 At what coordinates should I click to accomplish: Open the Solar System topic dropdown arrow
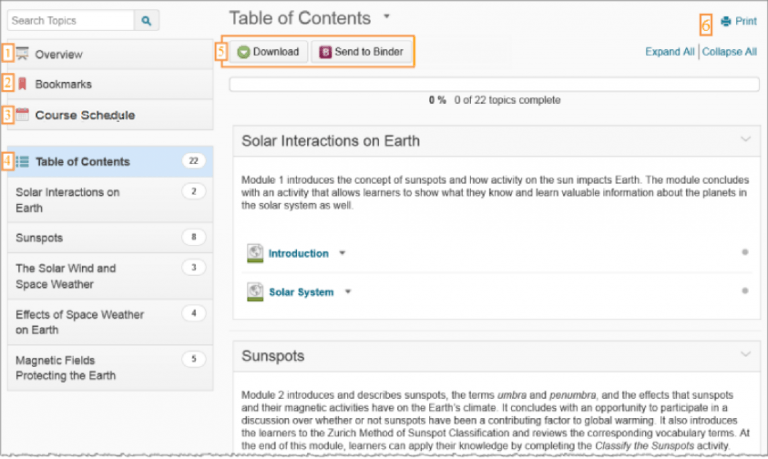point(348,292)
